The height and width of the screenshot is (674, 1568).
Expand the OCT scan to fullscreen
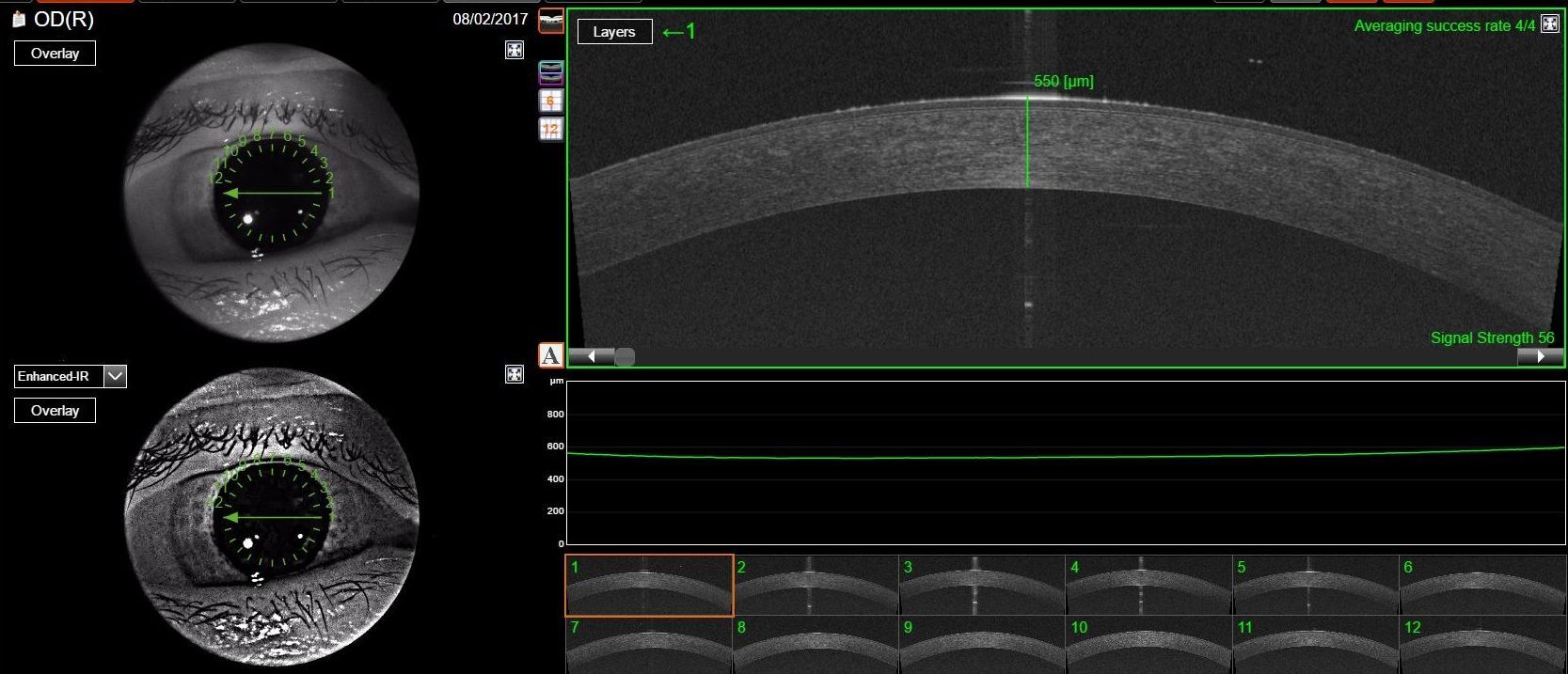tap(1549, 25)
